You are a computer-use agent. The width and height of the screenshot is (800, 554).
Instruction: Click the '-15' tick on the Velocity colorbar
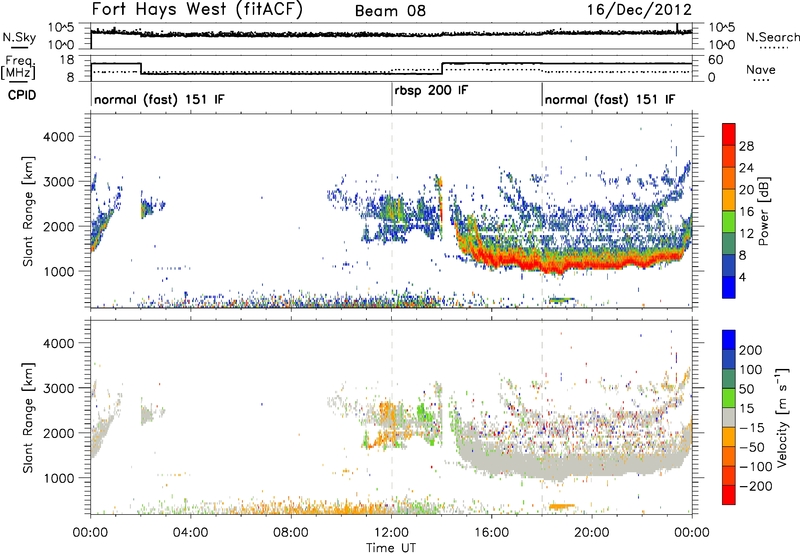coord(752,427)
